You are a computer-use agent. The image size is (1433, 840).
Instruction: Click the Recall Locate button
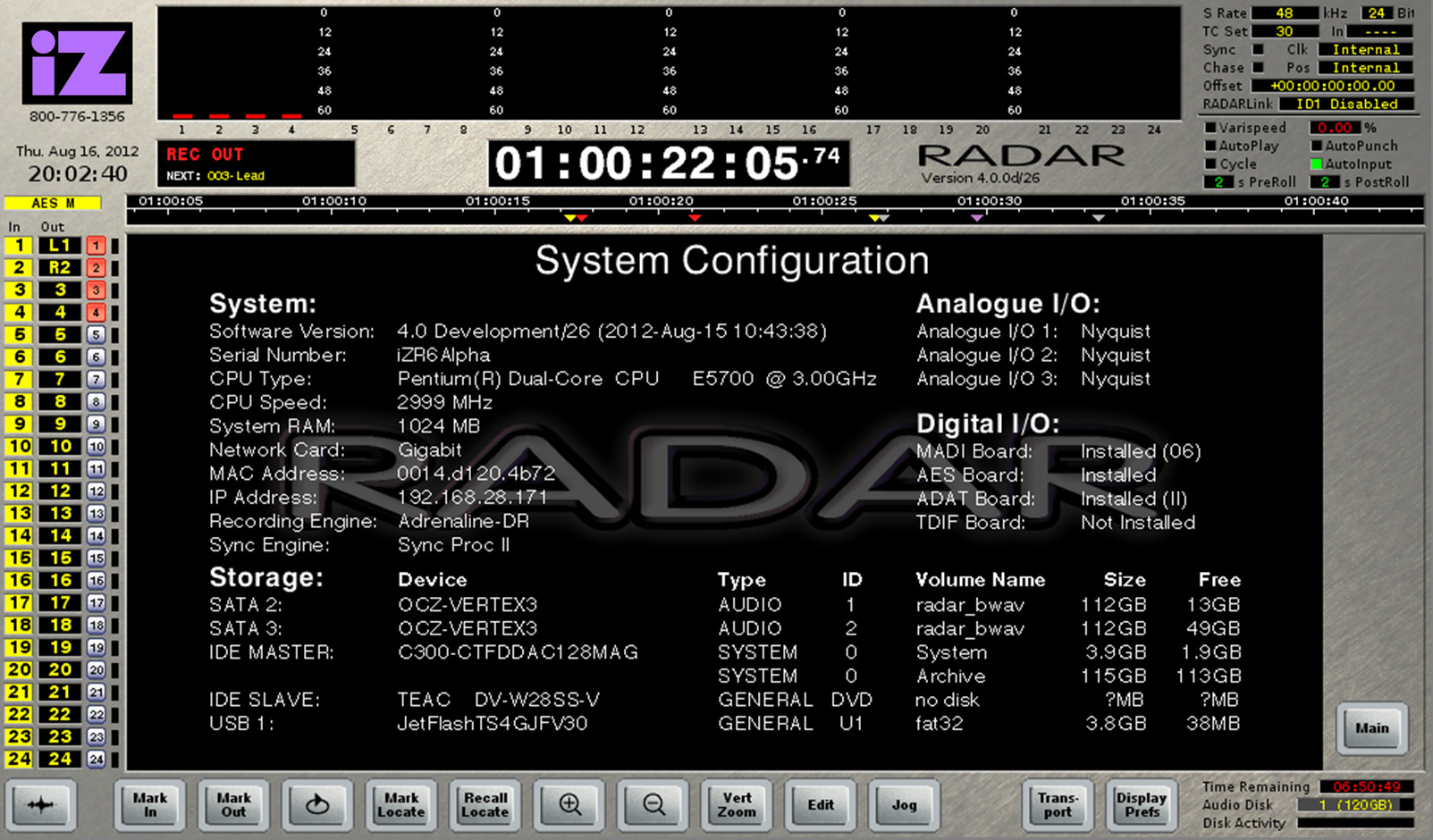click(485, 805)
